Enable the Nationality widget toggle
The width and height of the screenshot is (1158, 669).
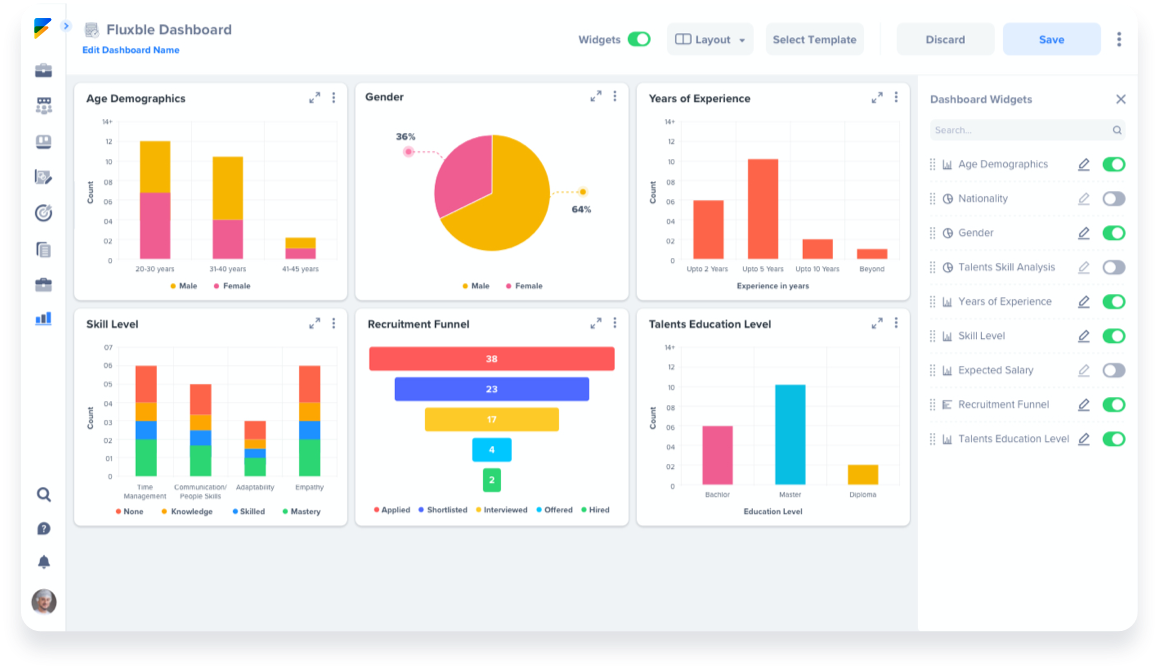click(1114, 199)
